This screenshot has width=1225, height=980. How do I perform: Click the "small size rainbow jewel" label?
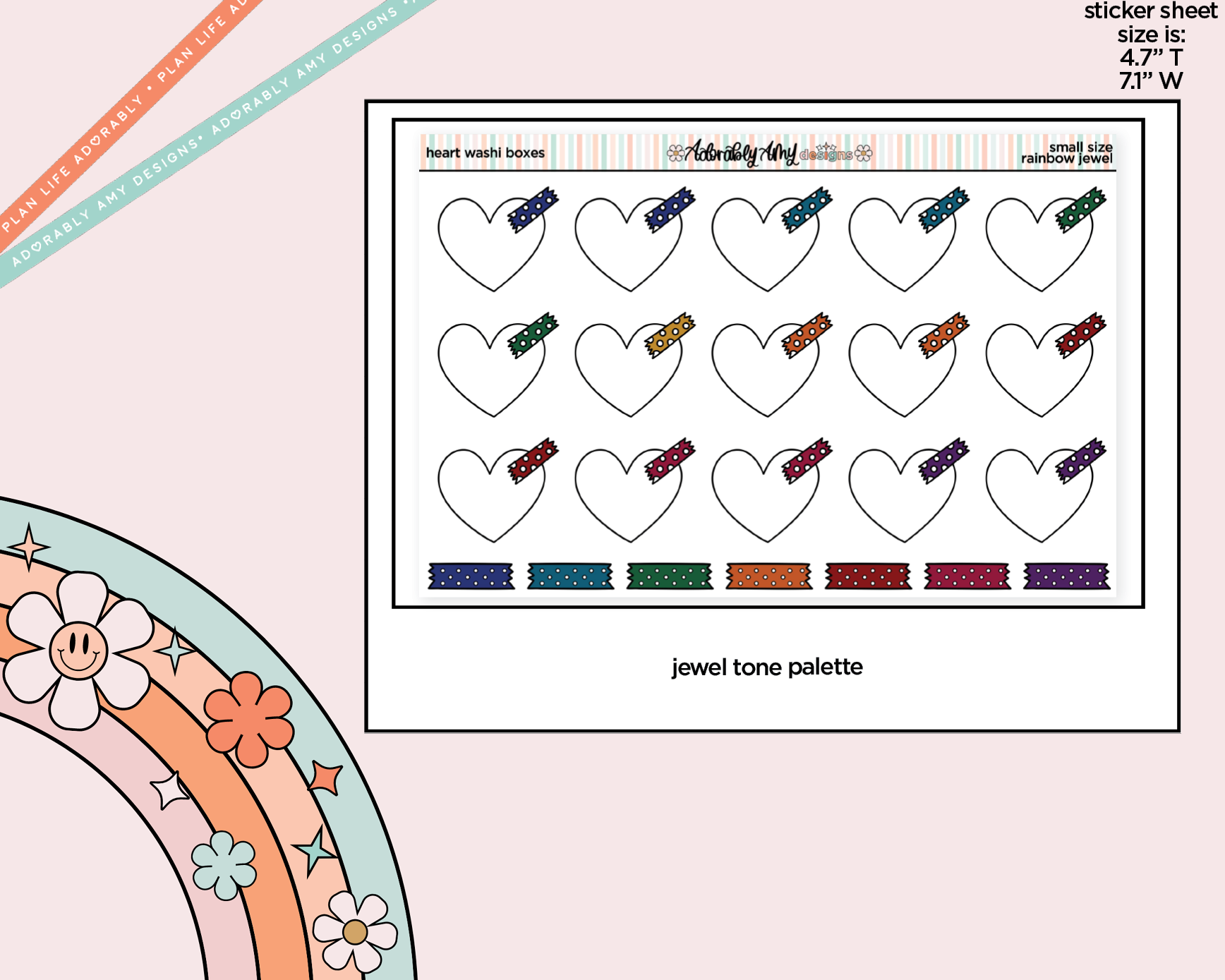[1066, 152]
